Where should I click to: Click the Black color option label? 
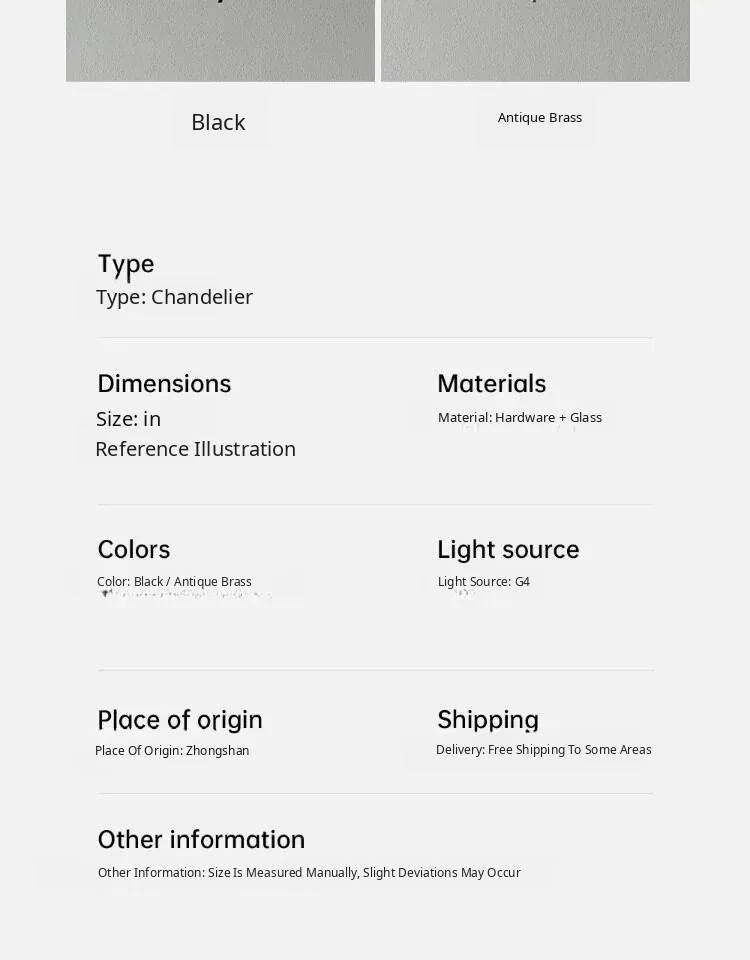click(x=218, y=122)
